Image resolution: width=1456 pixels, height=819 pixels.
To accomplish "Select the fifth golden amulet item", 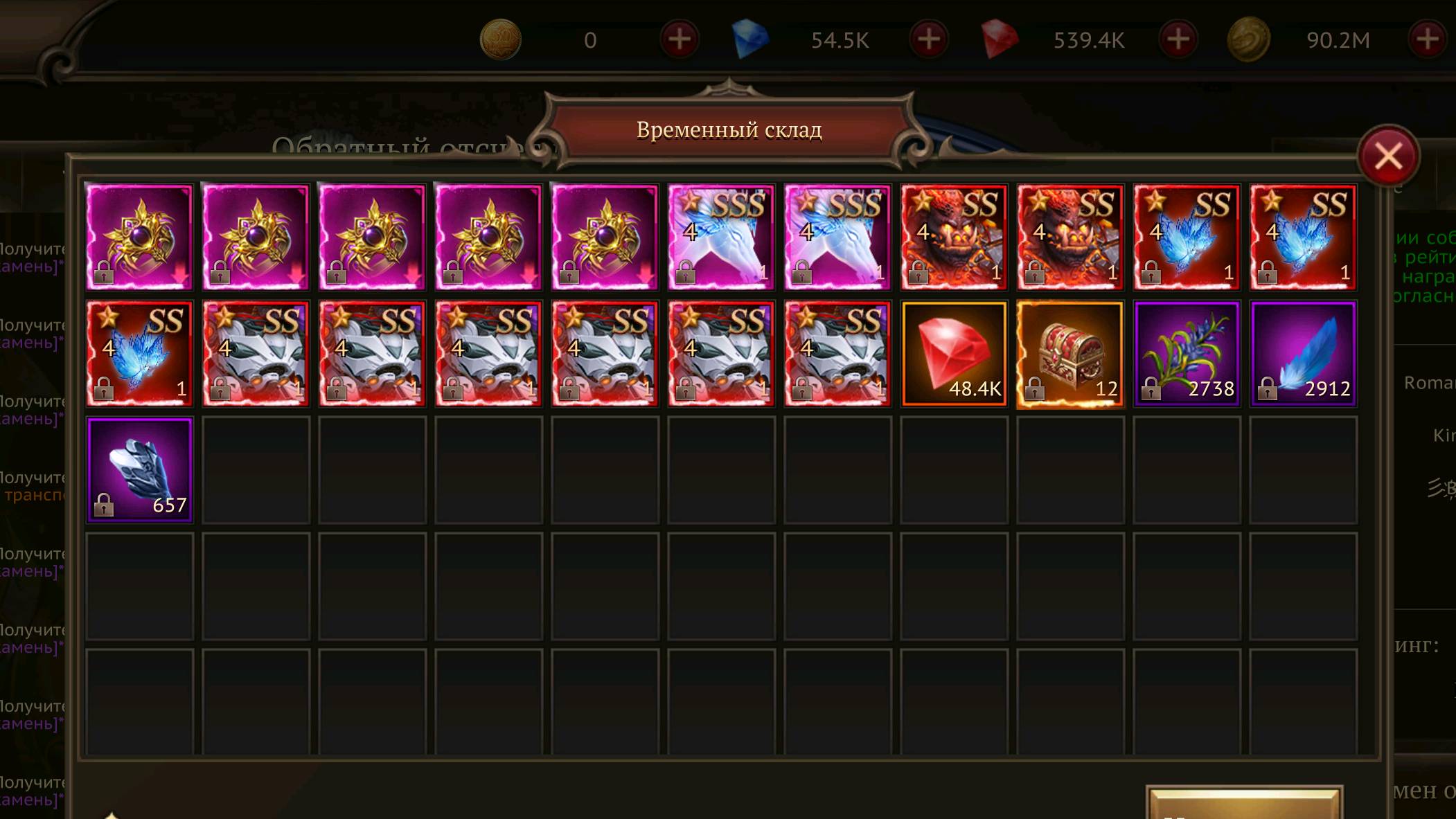I will (x=605, y=237).
